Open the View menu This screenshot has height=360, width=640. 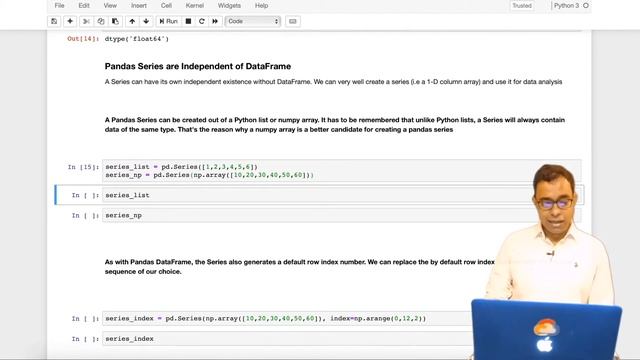coord(110,6)
